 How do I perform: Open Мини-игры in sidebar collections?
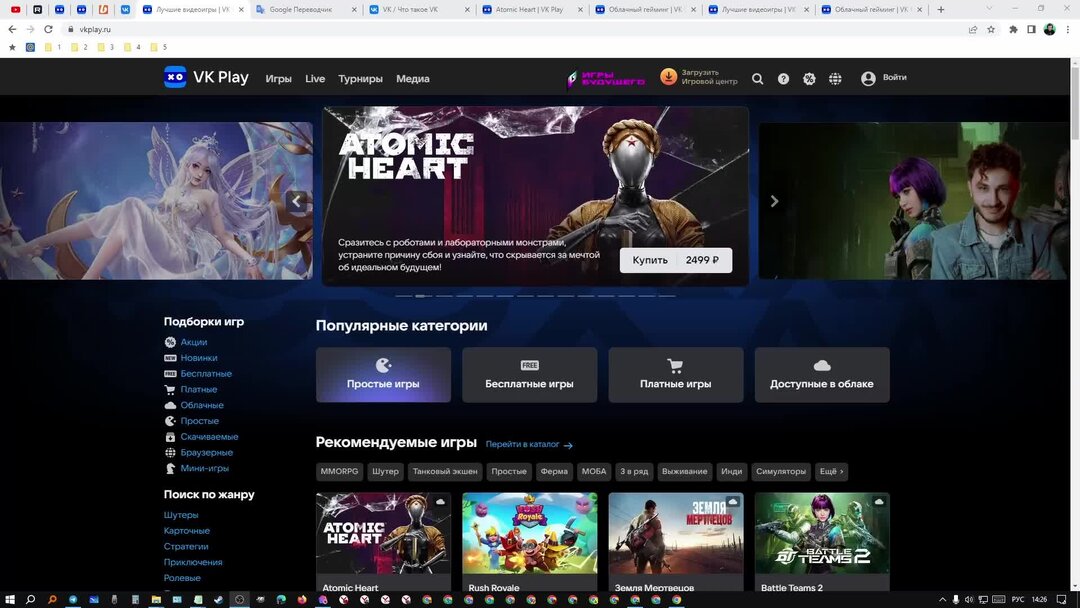coord(205,469)
